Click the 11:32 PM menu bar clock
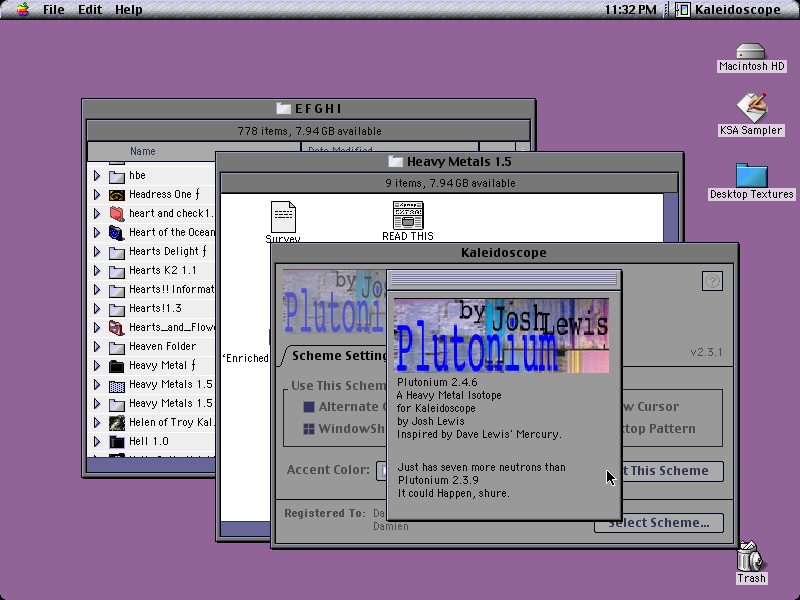 [x=631, y=10]
